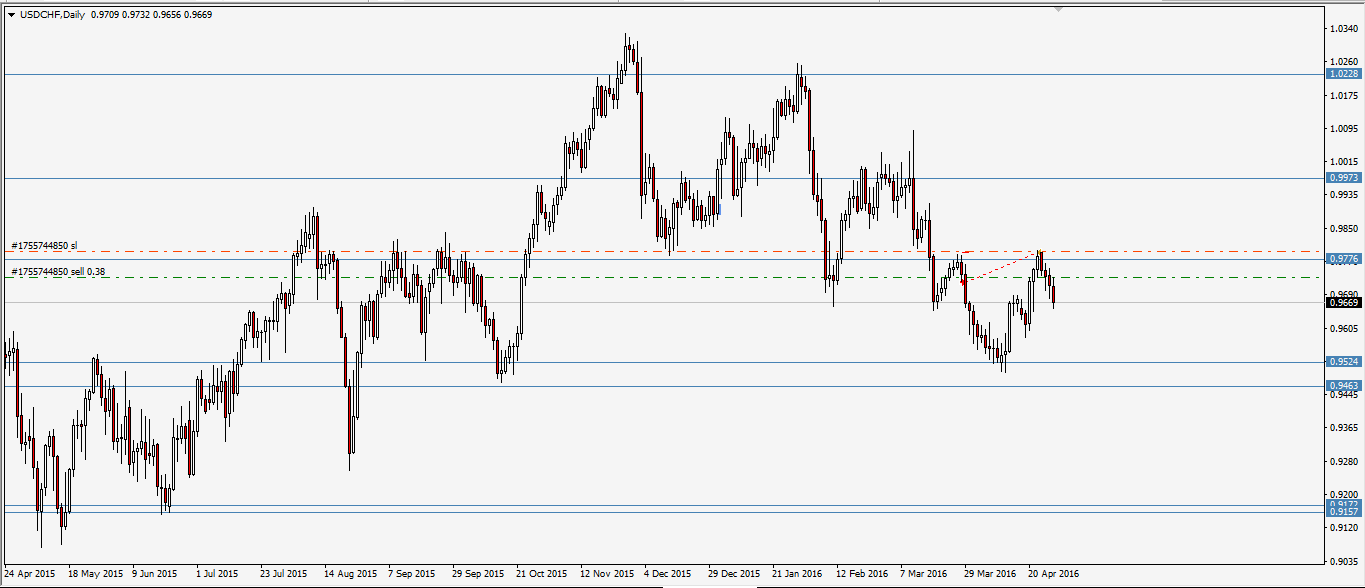Click the 21 Jan 2016 date label

(x=797, y=574)
